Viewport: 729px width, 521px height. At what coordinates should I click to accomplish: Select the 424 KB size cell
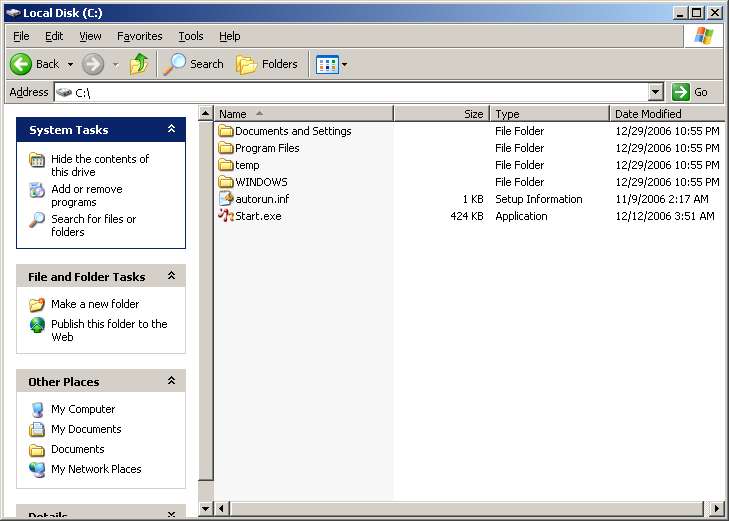click(467, 216)
